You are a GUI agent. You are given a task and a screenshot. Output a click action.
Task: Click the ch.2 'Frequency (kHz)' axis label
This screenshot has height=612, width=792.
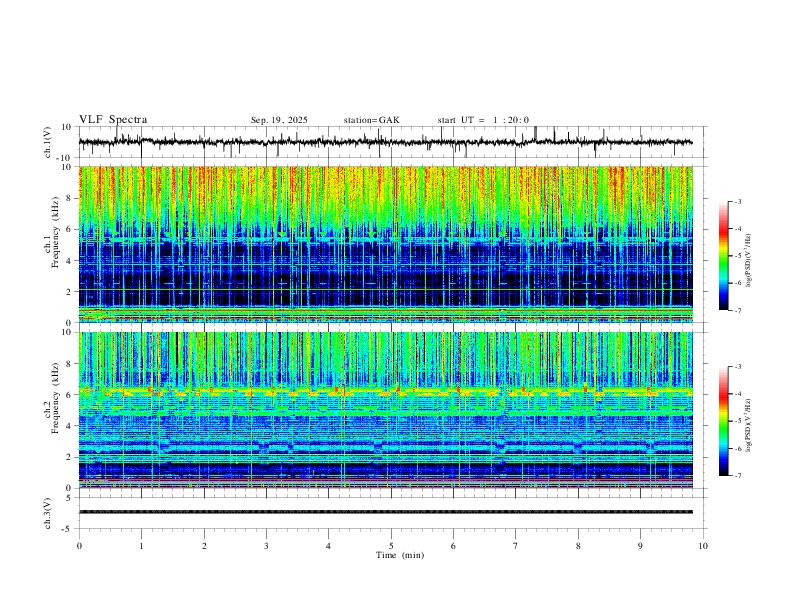pyautogui.click(x=55, y=398)
